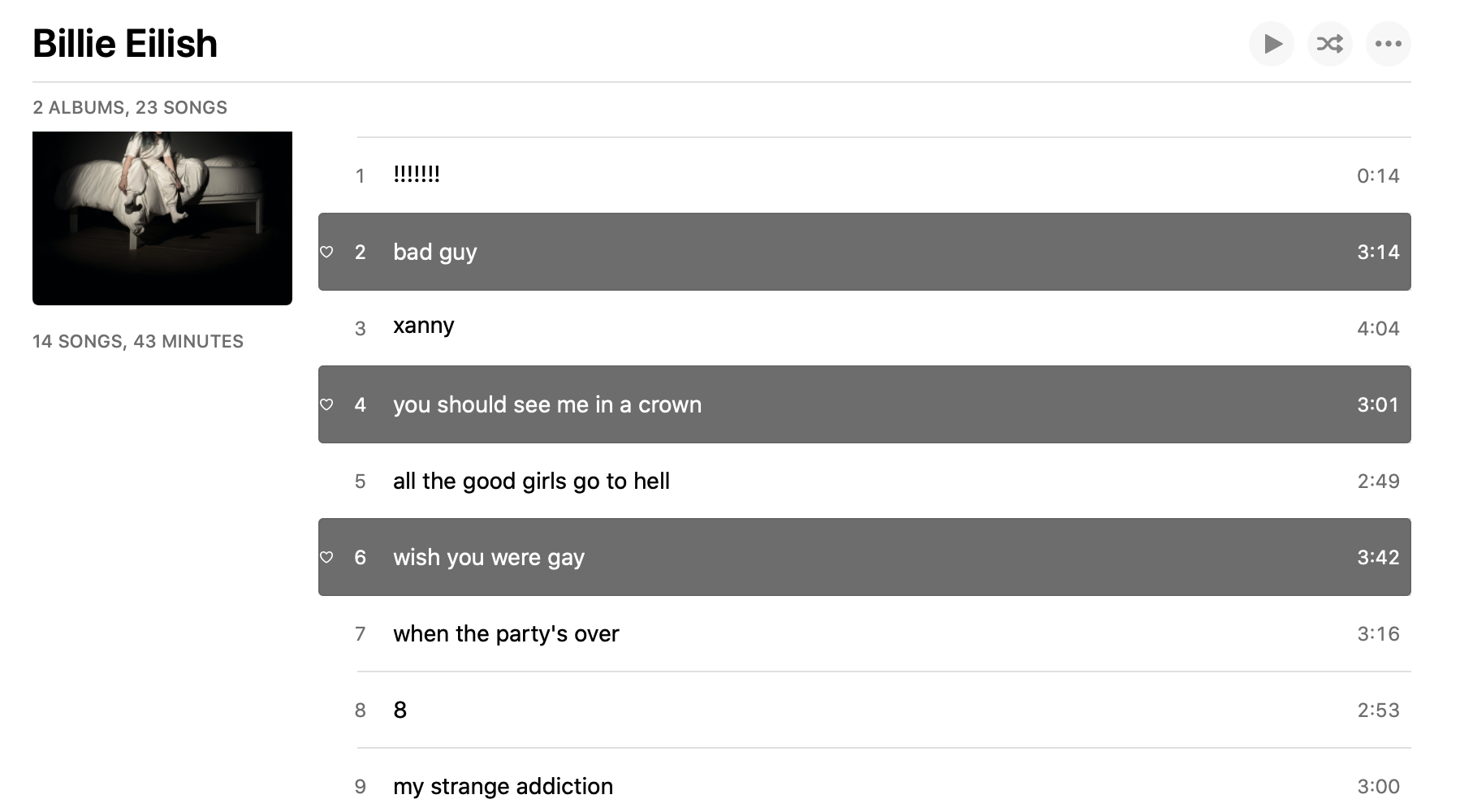
Task: Toggle love on you should see me in a crown
Action: (x=326, y=404)
